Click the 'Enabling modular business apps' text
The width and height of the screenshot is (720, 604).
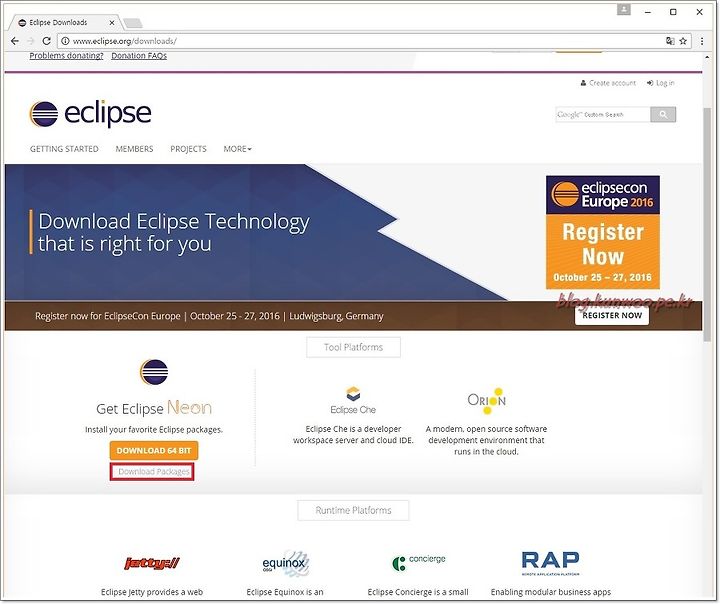tap(551, 592)
